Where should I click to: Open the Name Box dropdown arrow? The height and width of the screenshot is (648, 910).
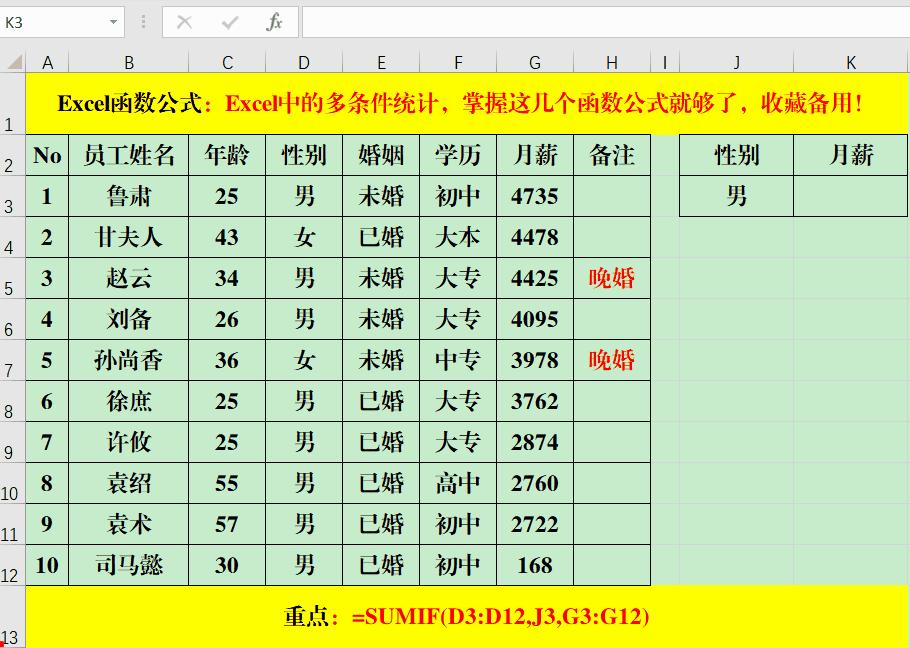coord(112,21)
